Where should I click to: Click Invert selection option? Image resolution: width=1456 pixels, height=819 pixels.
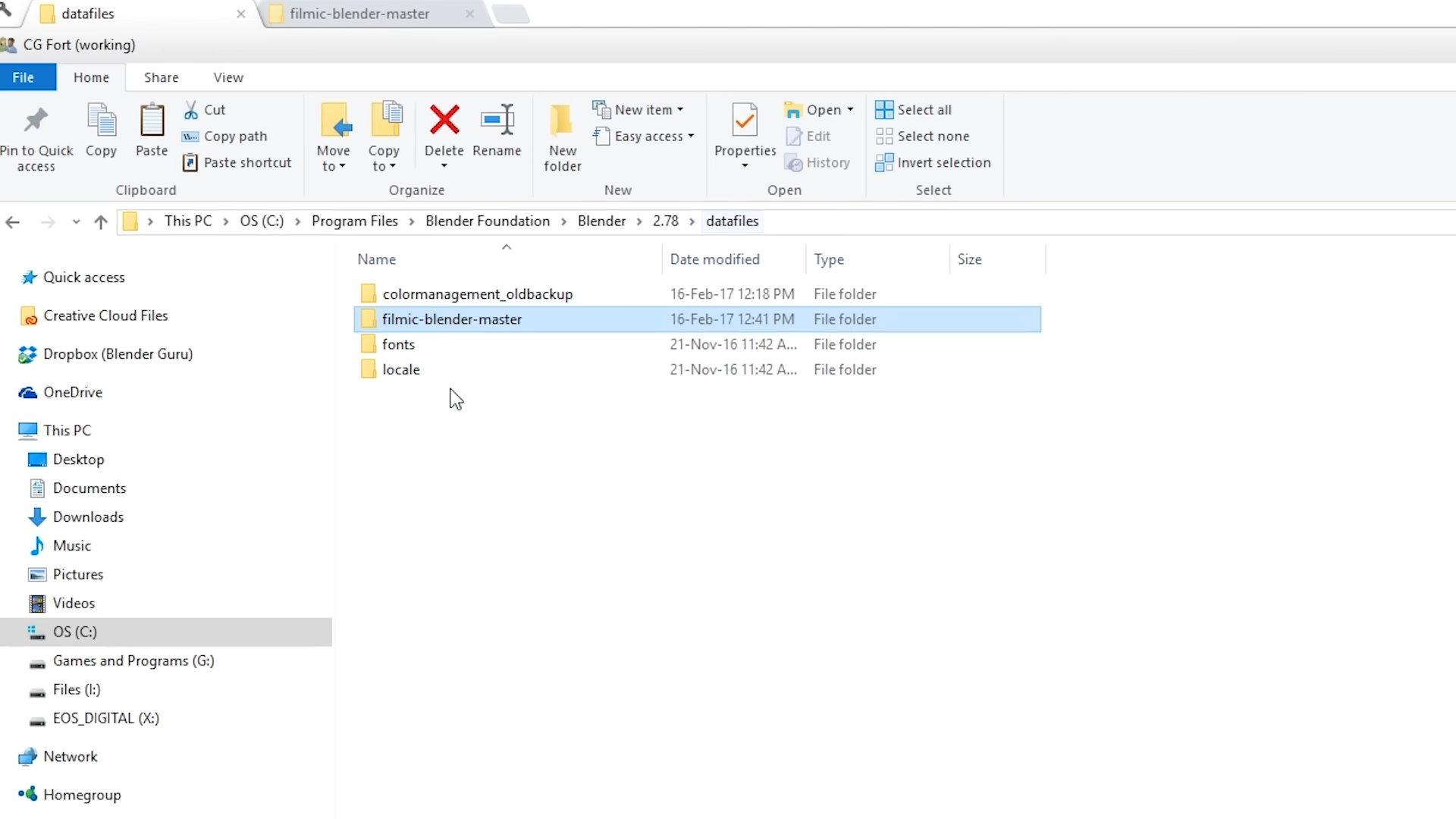934,163
